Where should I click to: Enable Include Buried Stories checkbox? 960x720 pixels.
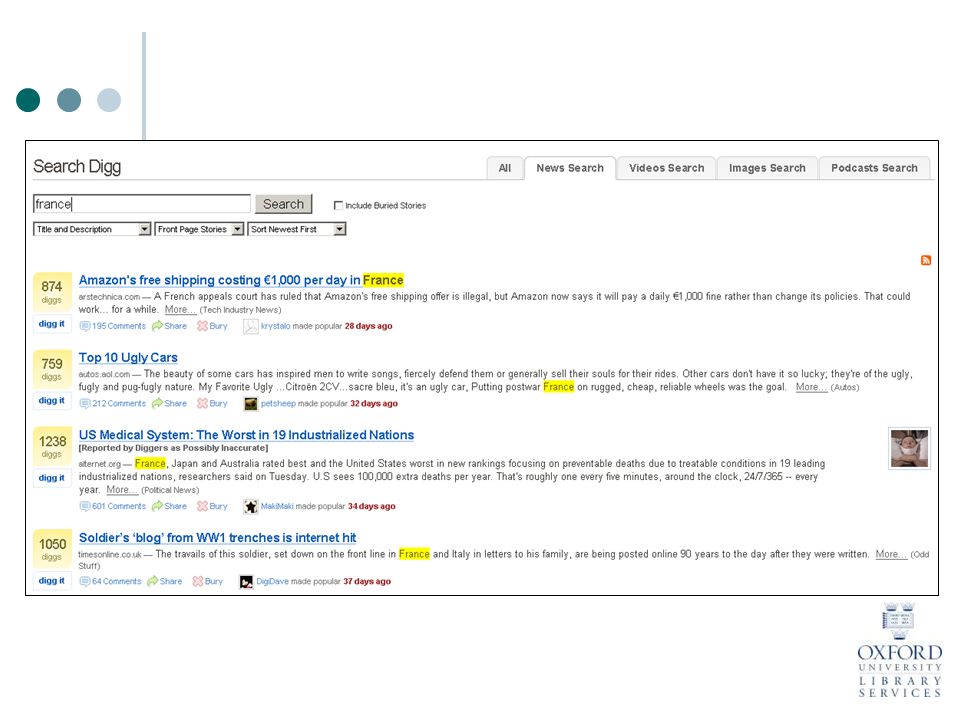coord(338,206)
